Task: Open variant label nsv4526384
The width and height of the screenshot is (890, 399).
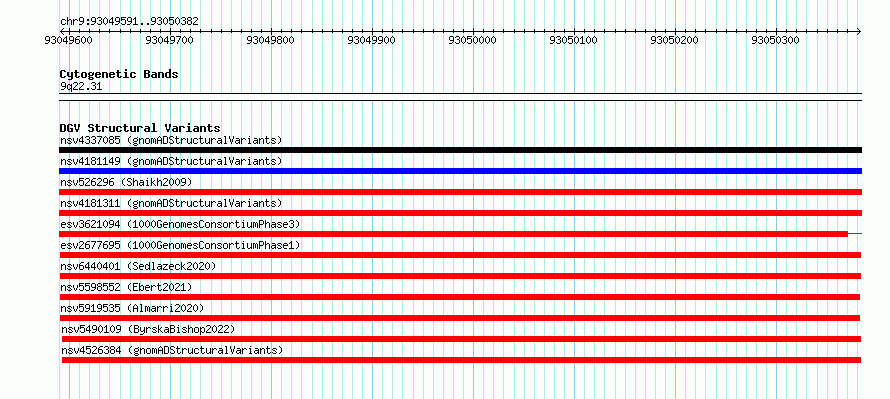Action: coord(172,350)
